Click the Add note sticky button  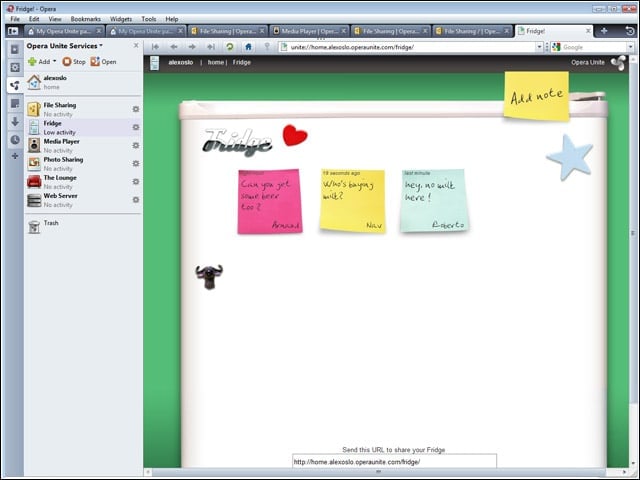(x=536, y=96)
